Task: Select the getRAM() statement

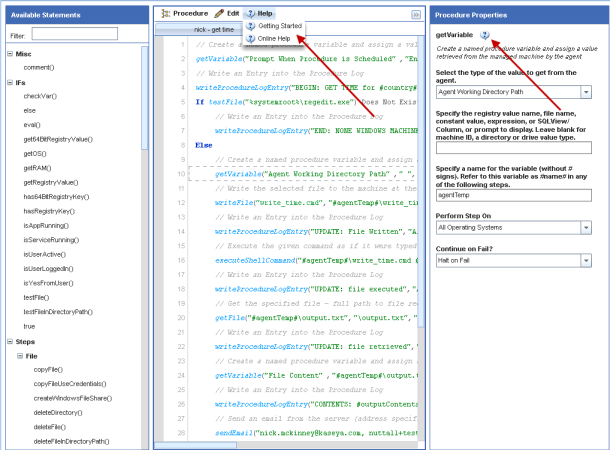Action: click(x=37, y=168)
